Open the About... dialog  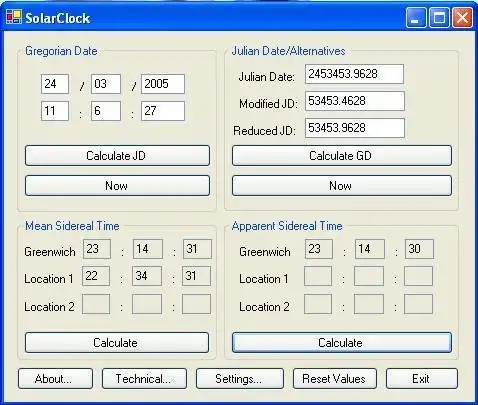55,379
